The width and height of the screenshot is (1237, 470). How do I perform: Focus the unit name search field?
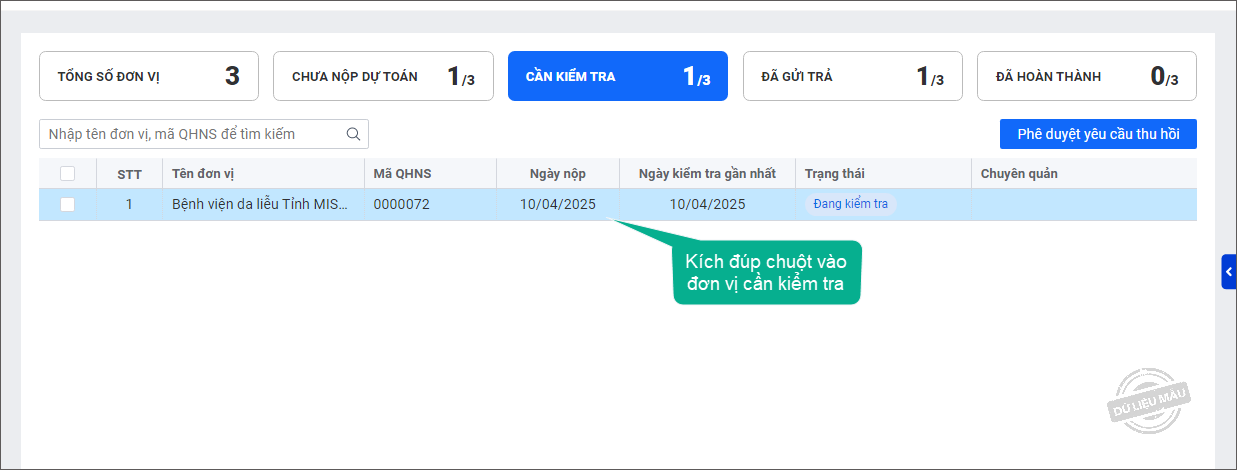195,134
